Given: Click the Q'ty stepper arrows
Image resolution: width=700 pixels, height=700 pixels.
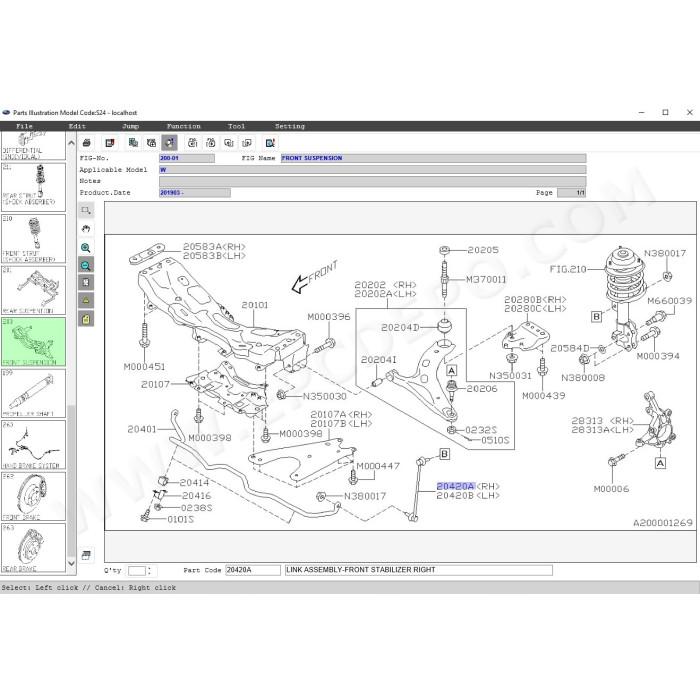Looking at the screenshot, I should pos(149,571).
